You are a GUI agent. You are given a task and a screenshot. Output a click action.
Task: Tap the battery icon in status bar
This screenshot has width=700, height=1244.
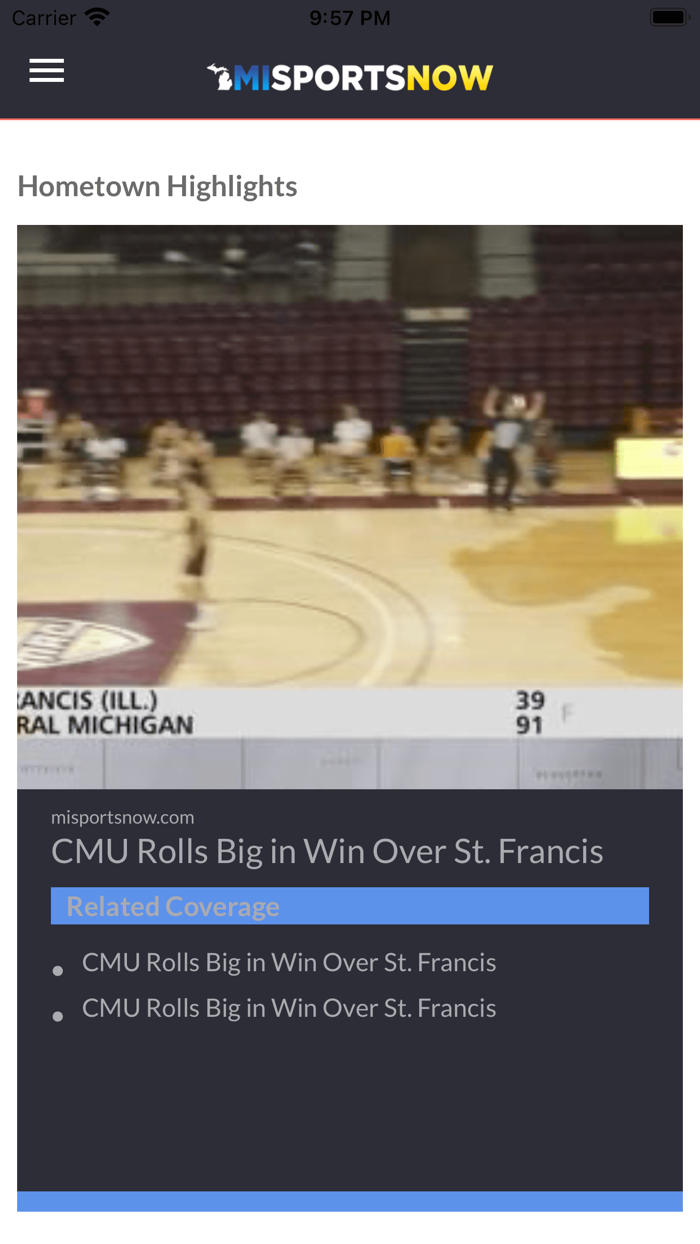click(x=667, y=18)
